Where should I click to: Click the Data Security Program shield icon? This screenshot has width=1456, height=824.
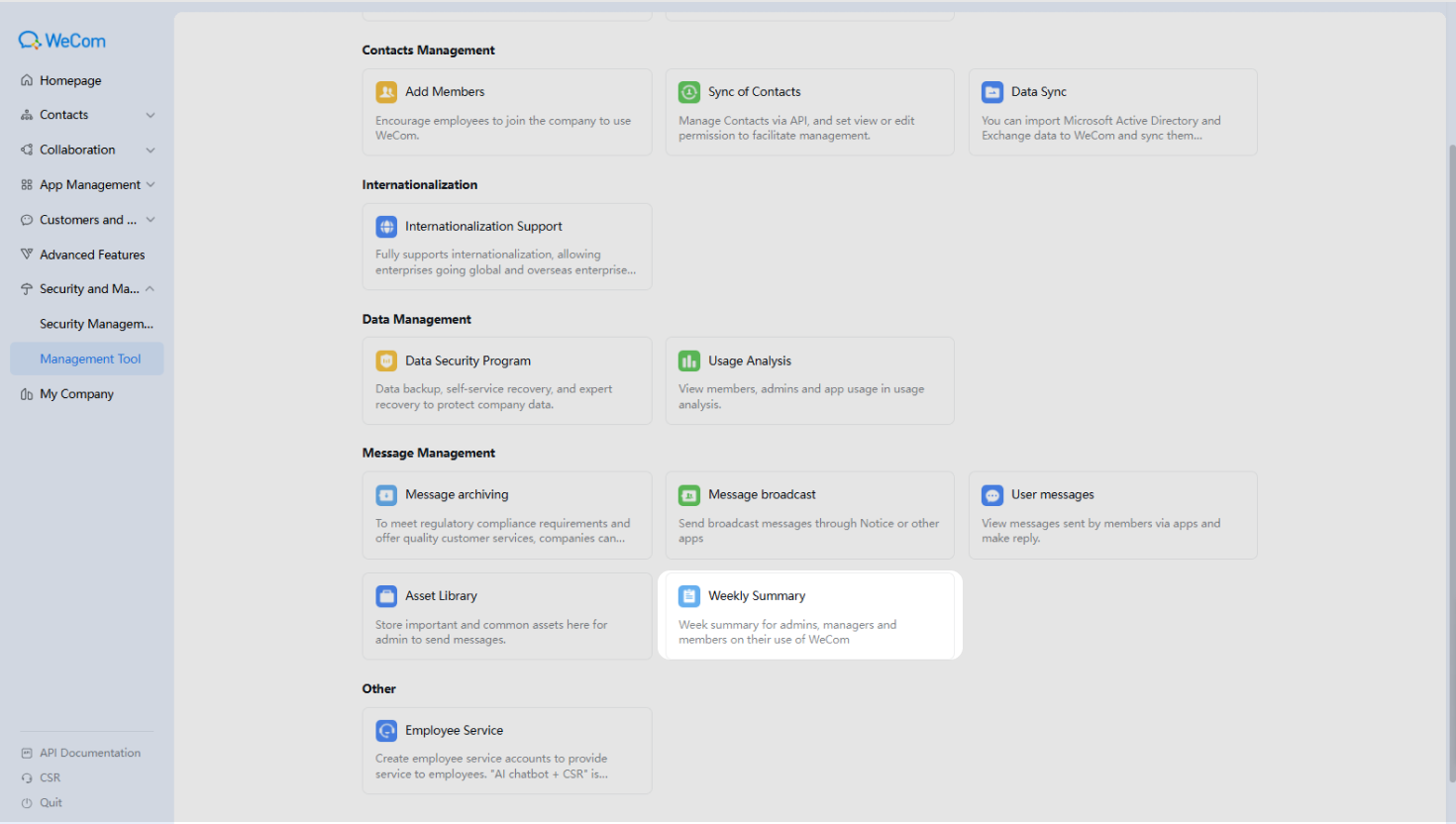[386, 361]
